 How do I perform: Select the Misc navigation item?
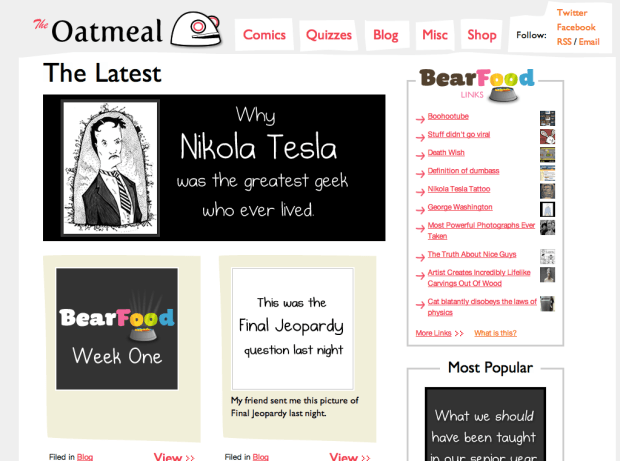point(434,35)
